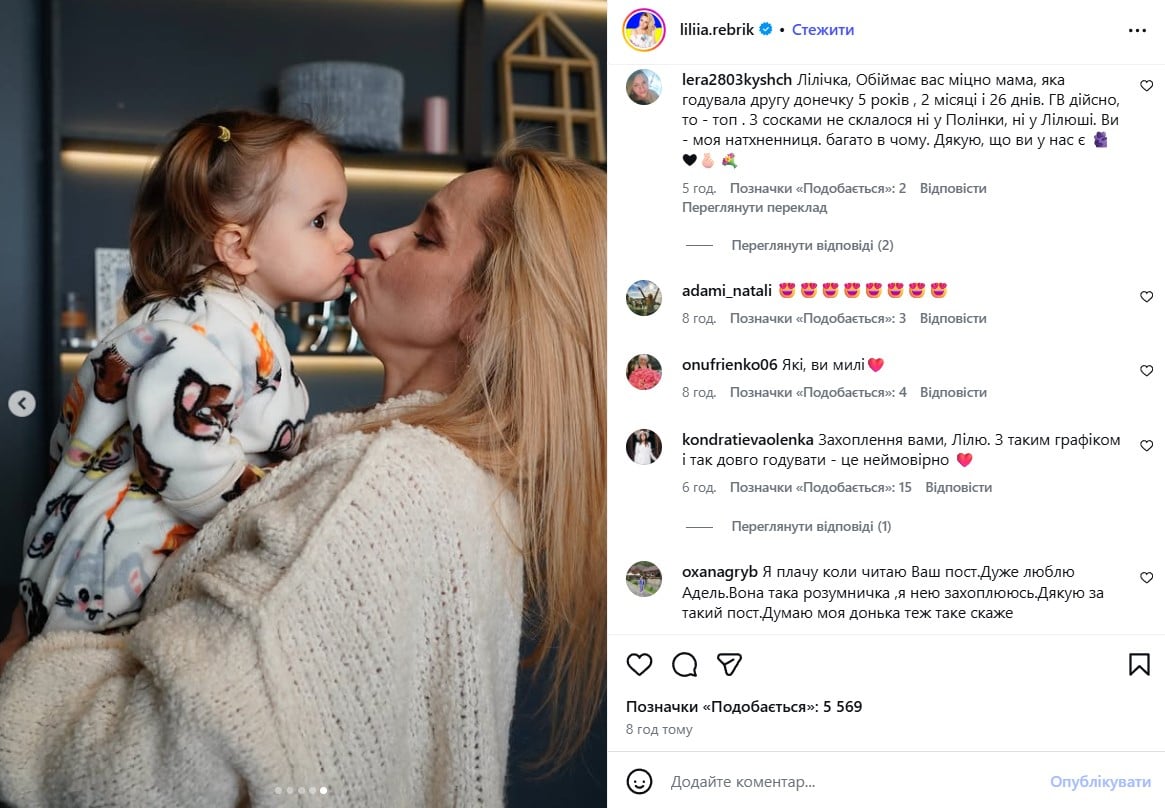Like kondratievaolenka's comment
The width and height of the screenshot is (1165, 808).
point(1146,446)
